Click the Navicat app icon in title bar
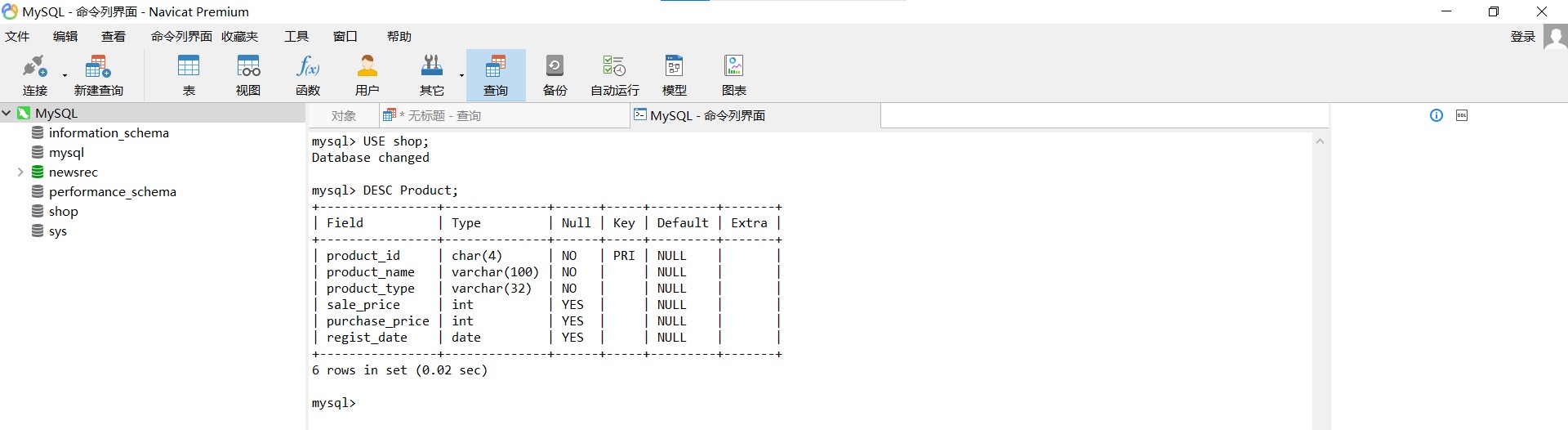Screen dimensions: 1568x430 coord(10,11)
